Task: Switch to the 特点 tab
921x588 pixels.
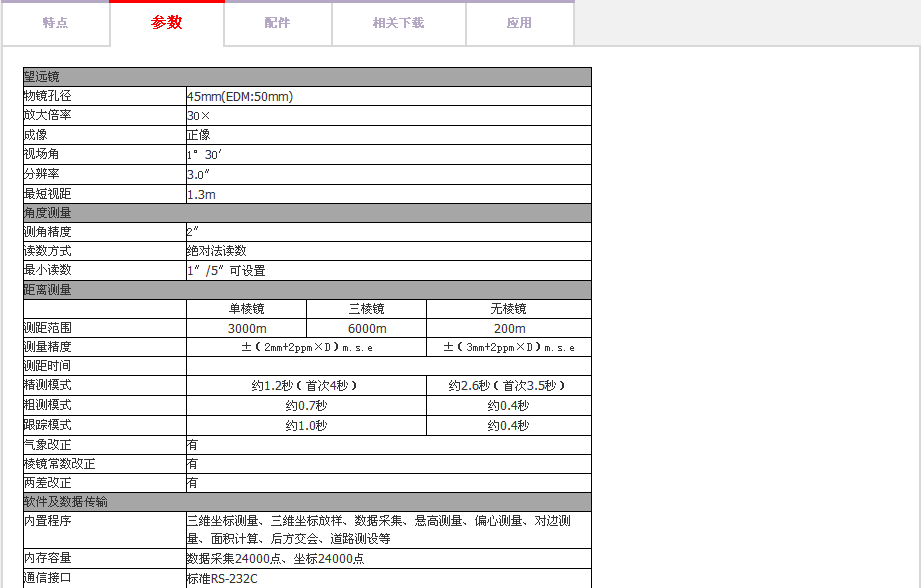Action: [x=55, y=23]
